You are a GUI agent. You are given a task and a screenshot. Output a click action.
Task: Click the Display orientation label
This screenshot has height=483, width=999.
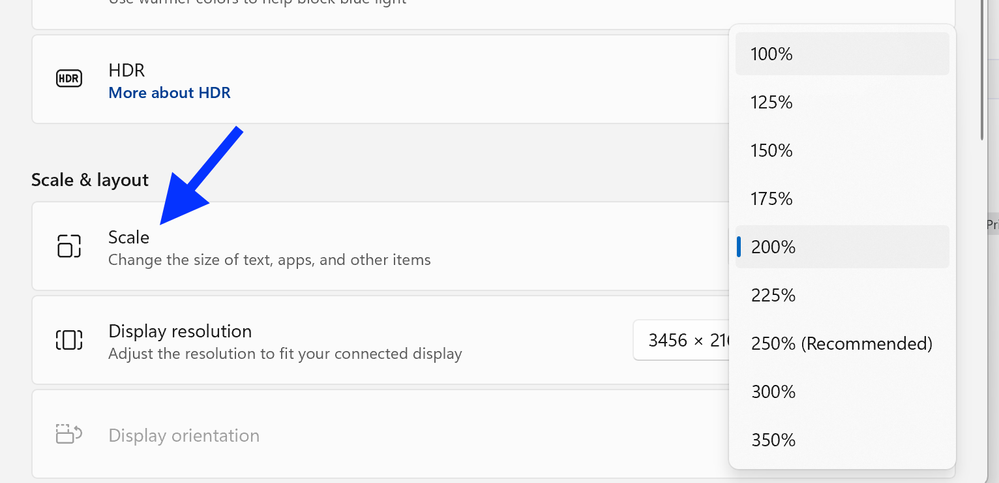(184, 435)
